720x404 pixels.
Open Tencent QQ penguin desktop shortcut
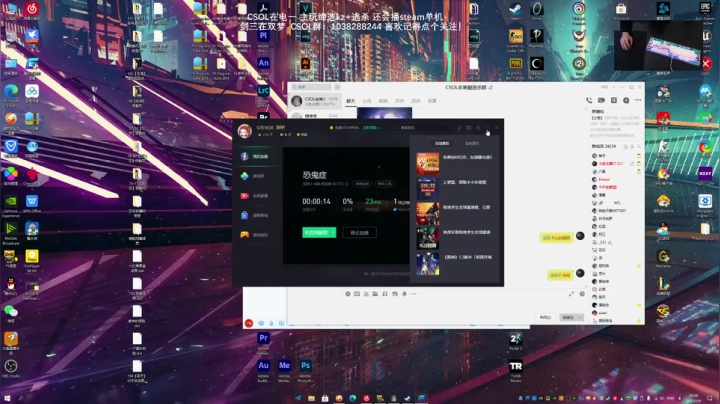tap(11, 286)
